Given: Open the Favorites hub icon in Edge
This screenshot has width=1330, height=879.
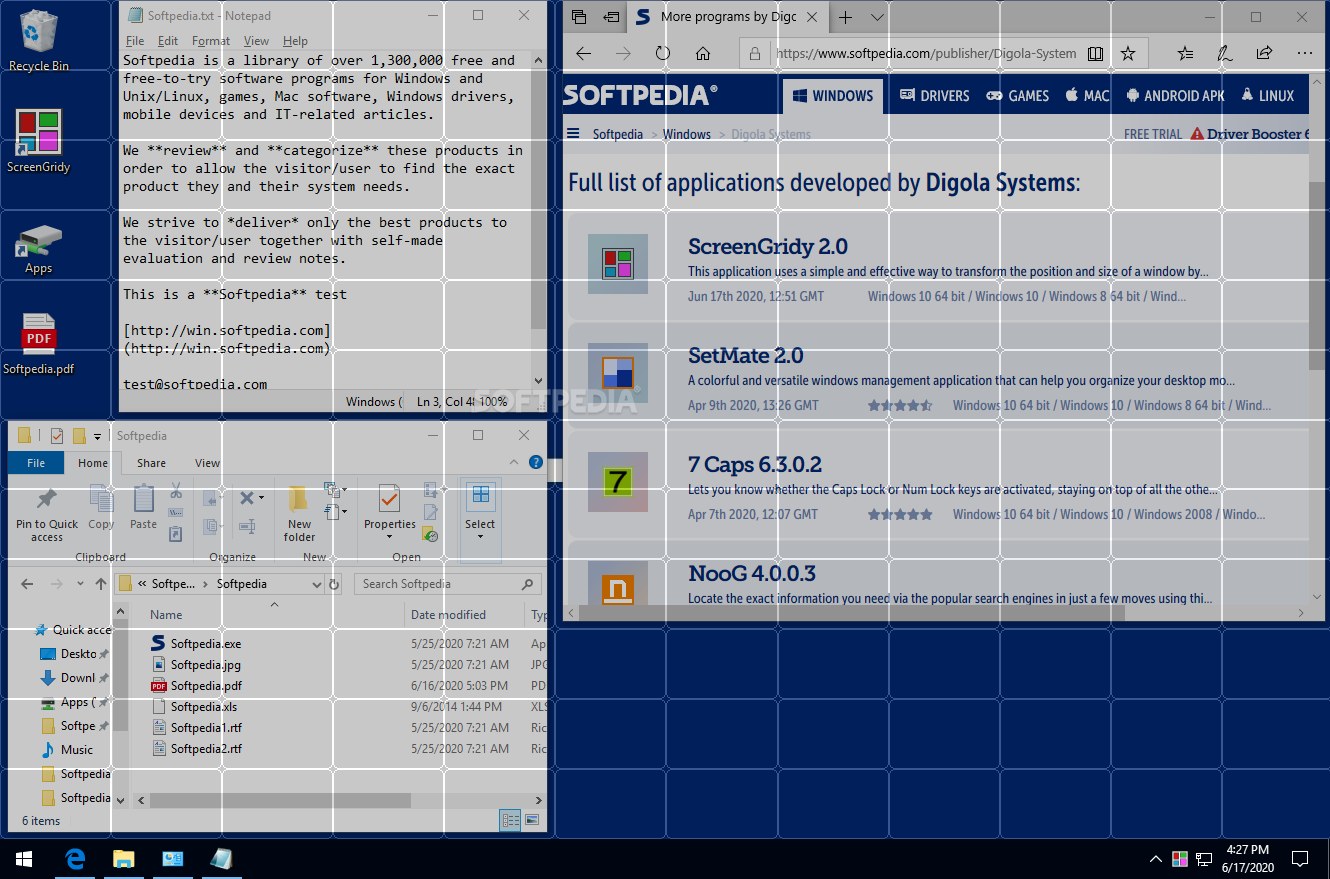Looking at the screenshot, I should pos(1185,54).
